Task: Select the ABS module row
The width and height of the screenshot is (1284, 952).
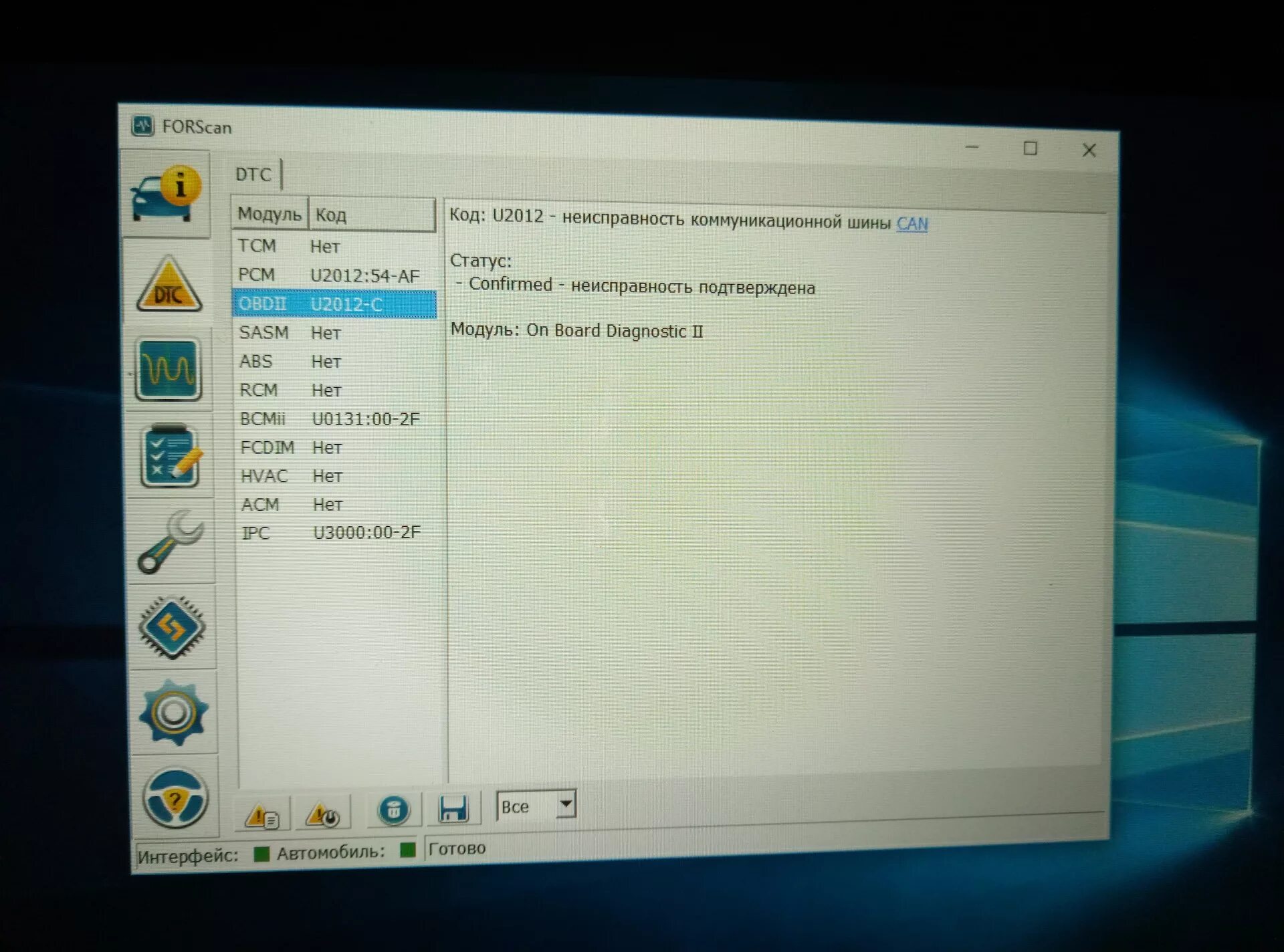Action: pos(334,361)
